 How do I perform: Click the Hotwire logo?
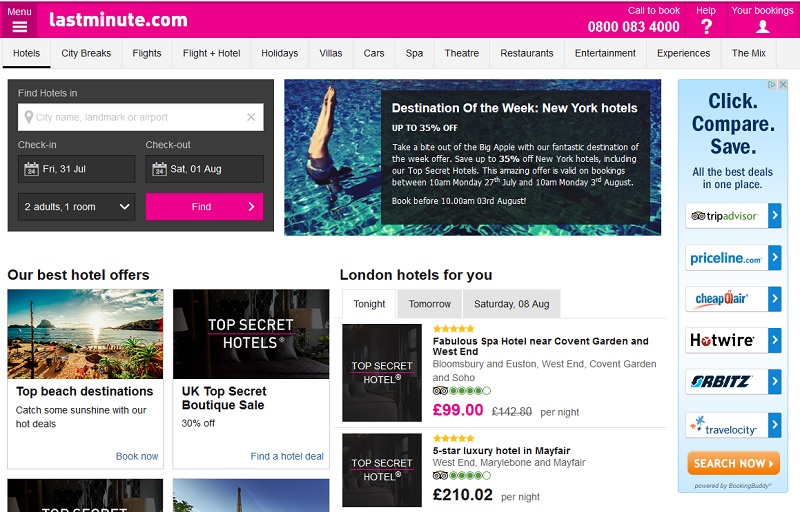pos(722,340)
